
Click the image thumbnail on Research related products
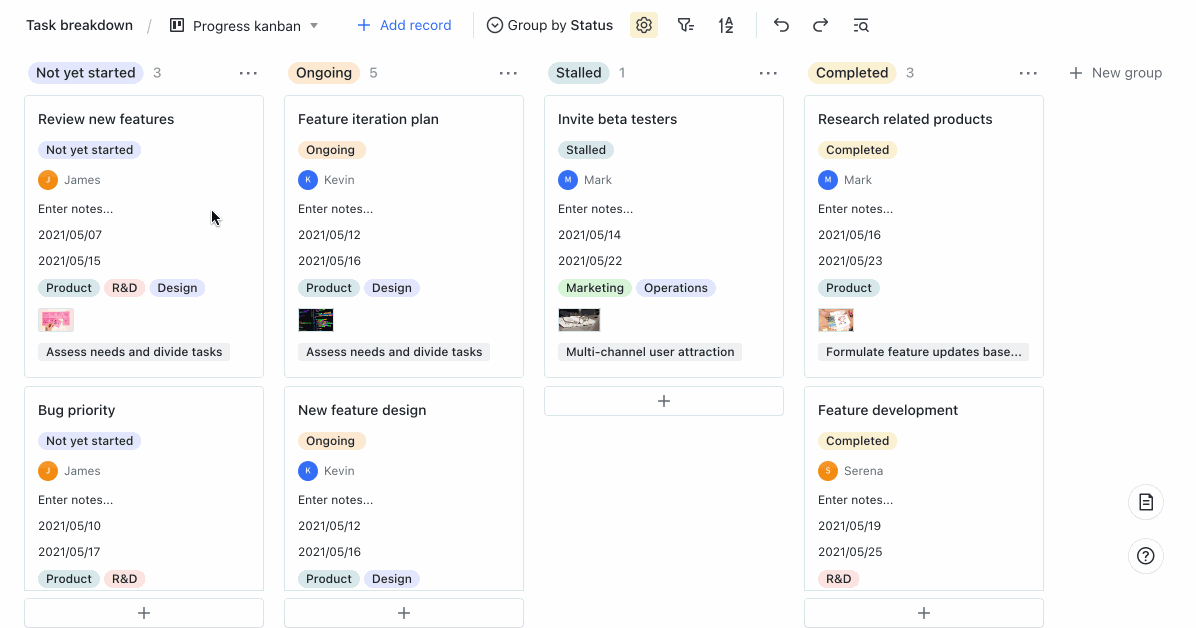pyautogui.click(x=836, y=319)
